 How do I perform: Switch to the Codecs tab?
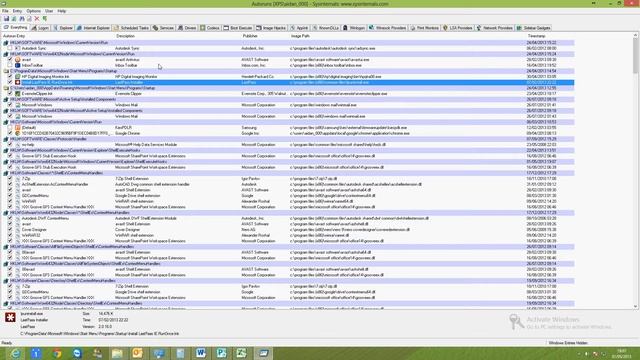[x=210, y=28]
